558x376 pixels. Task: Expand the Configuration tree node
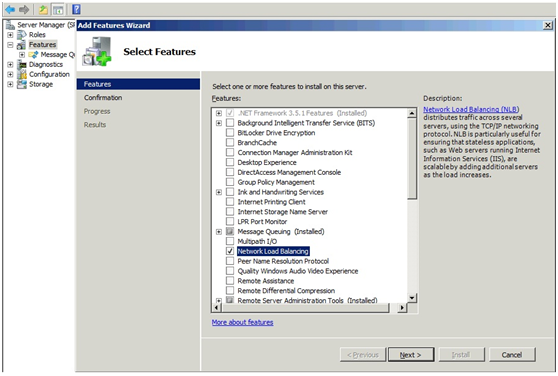tap(10, 74)
